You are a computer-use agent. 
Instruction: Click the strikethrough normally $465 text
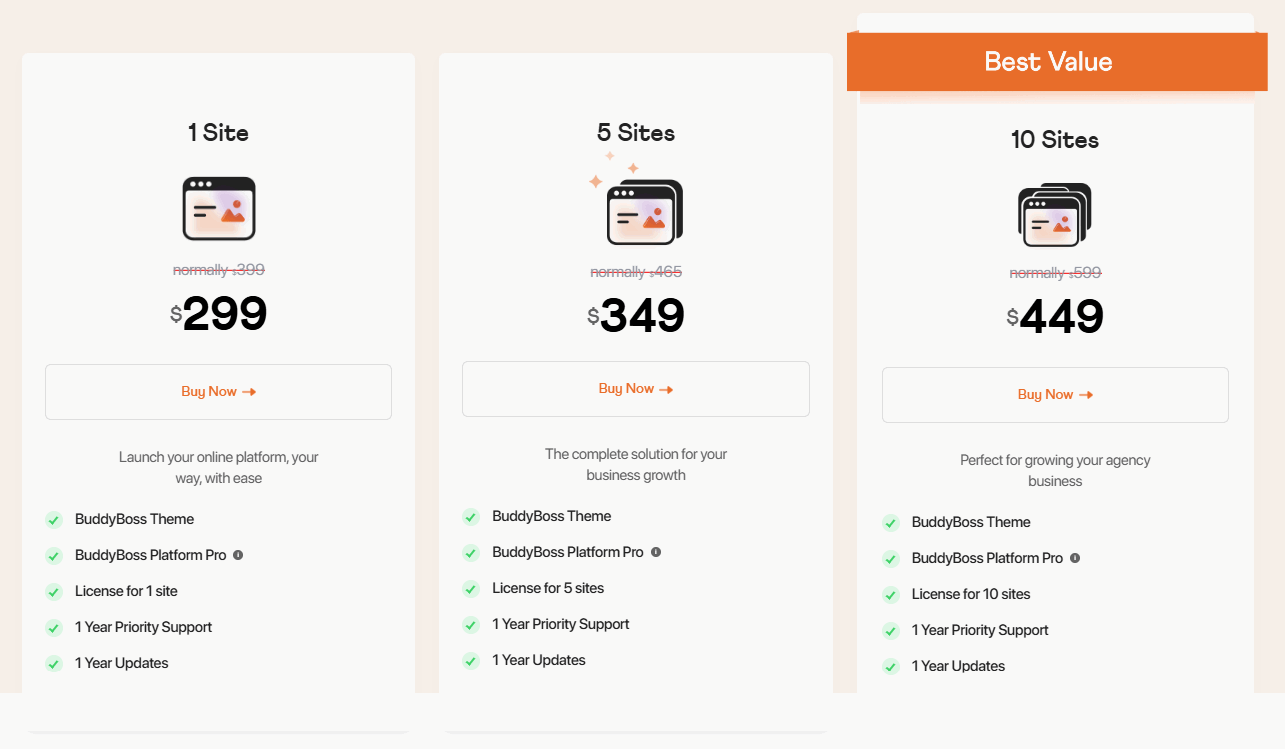[x=636, y=272]
